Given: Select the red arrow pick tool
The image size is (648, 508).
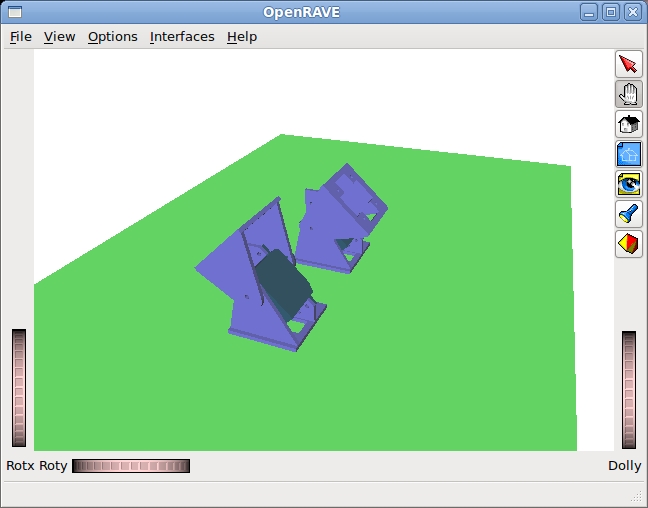Looking at the screenshot, I should point(629,64).
